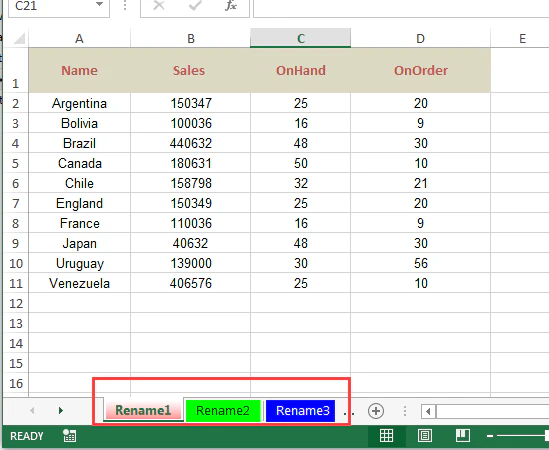Select OnHand value 50 for Canada
This screenshot has height=450, width=549.
tap(300, 163)
